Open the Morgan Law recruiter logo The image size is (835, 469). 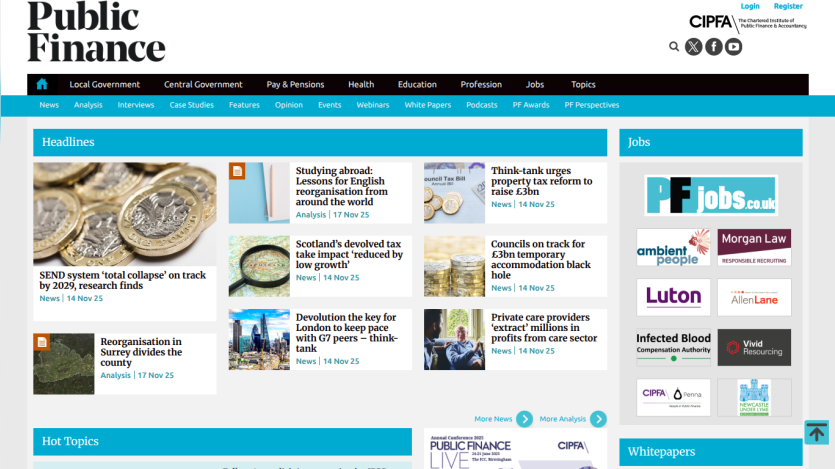point(754,248)
